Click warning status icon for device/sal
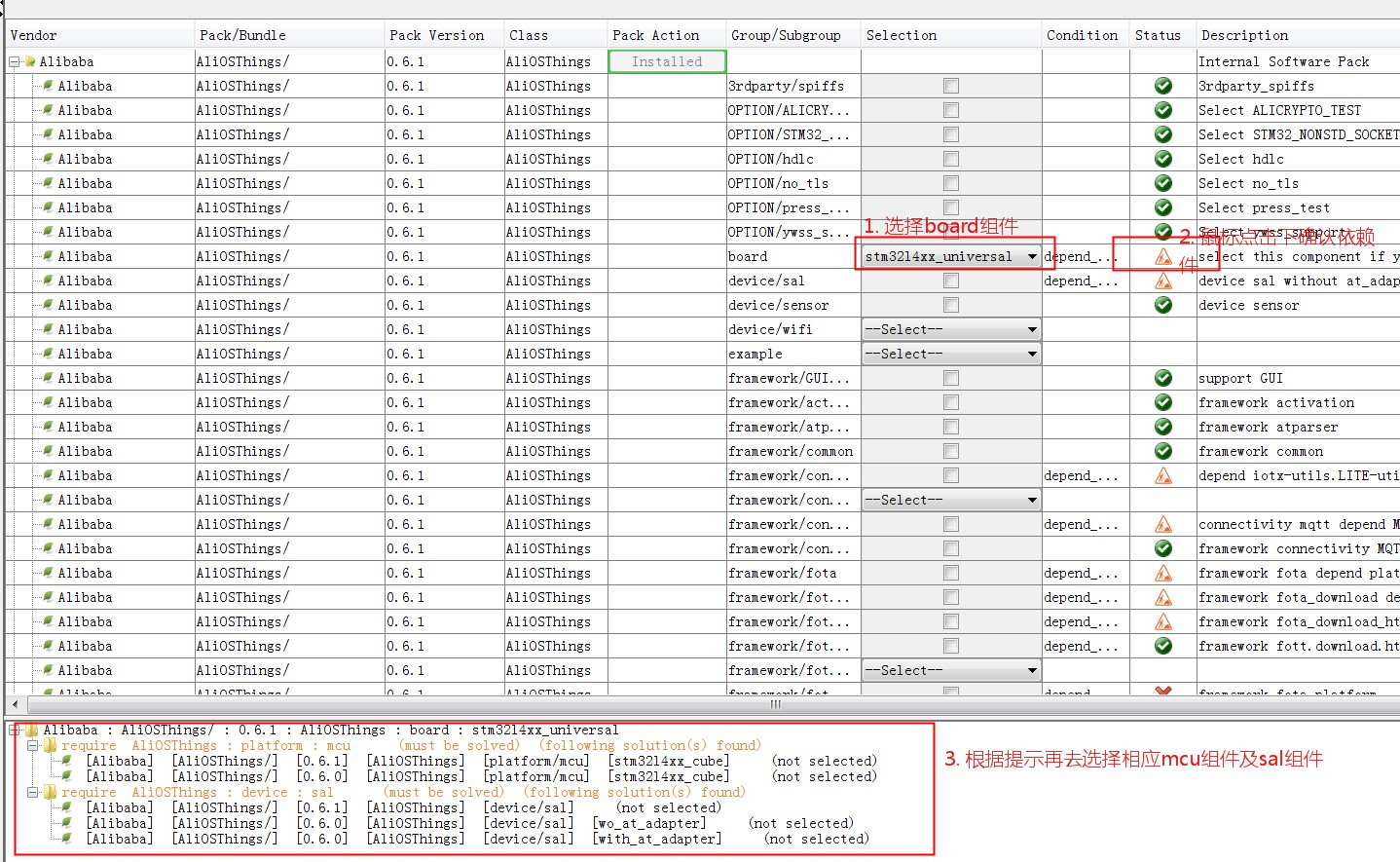This screenshot has height=862, width=1400. (x=1162, y=281)
